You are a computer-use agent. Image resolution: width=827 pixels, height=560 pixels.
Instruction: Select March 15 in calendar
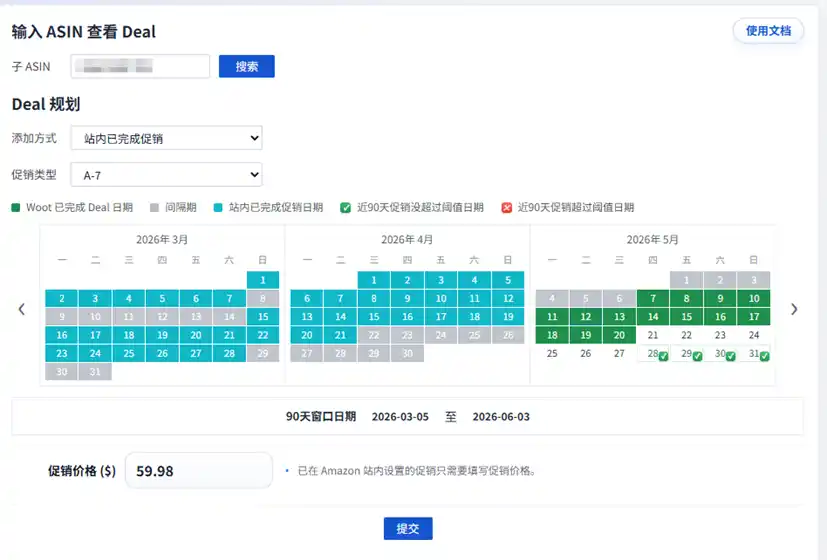(x=263, y=316)
